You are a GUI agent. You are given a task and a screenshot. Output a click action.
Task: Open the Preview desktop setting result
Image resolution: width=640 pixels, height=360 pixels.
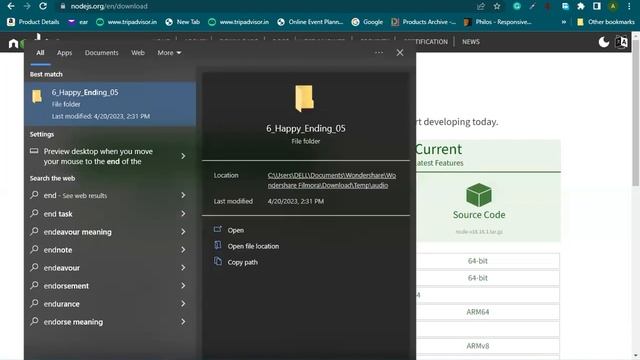tap(98, 156)
